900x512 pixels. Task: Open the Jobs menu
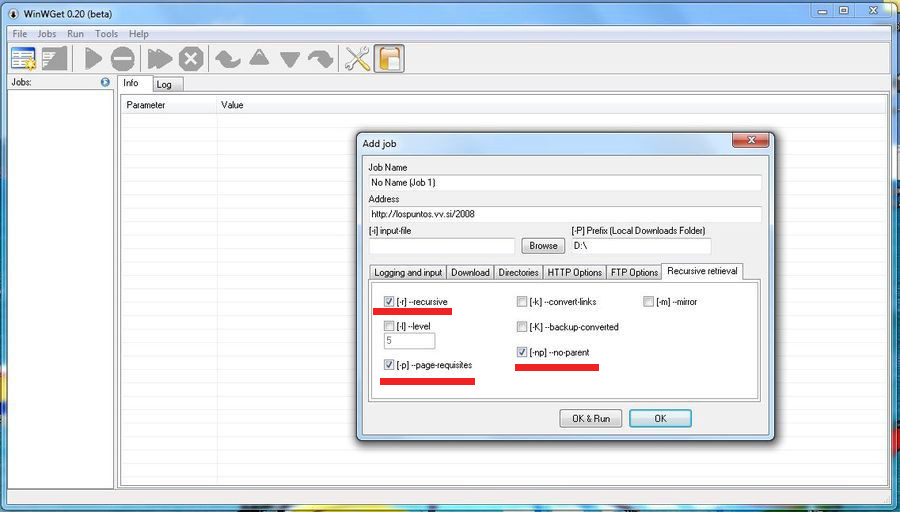pyautogui.click(x=46, y=34)
